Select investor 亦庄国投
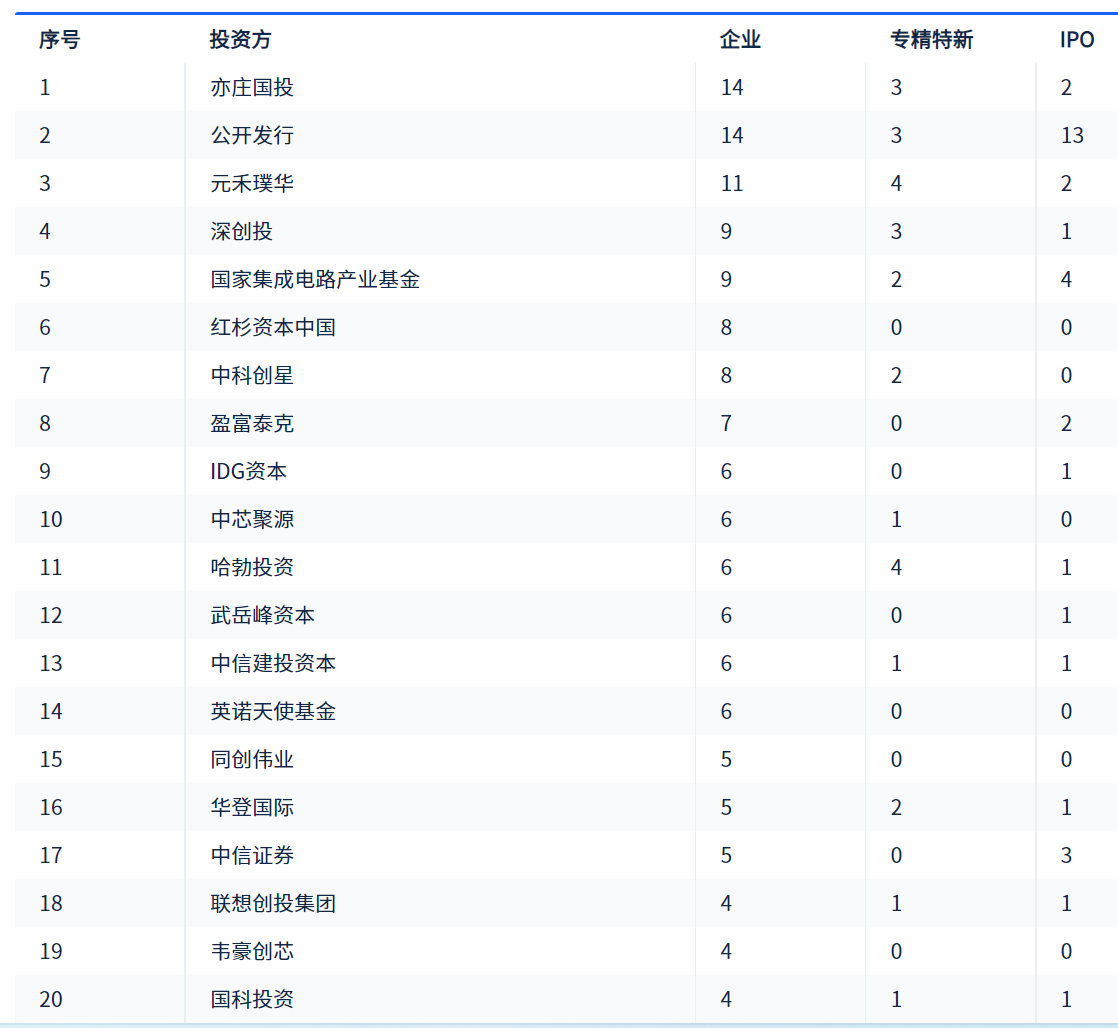The height and width of the screenshot is (1028, 1118). (252, 87)
